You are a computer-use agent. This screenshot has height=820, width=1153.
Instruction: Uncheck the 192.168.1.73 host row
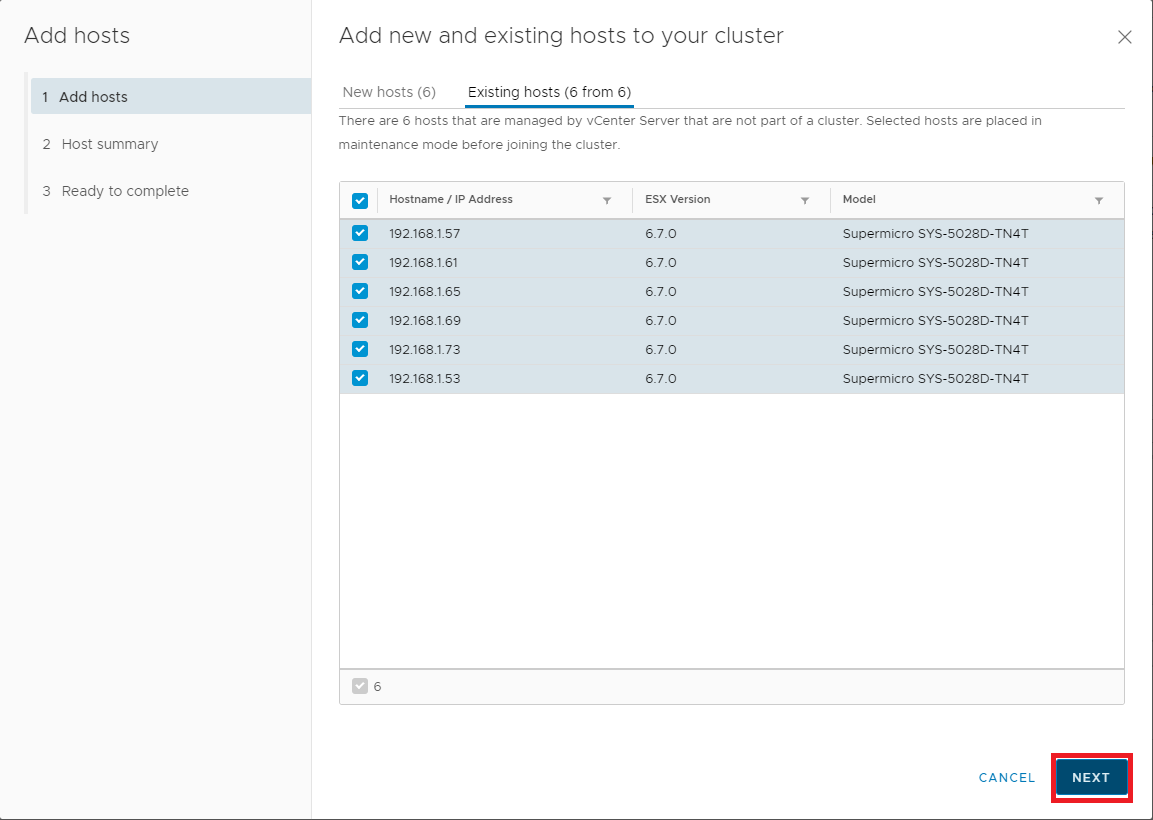pyautogui.click(x=360, y=350)
